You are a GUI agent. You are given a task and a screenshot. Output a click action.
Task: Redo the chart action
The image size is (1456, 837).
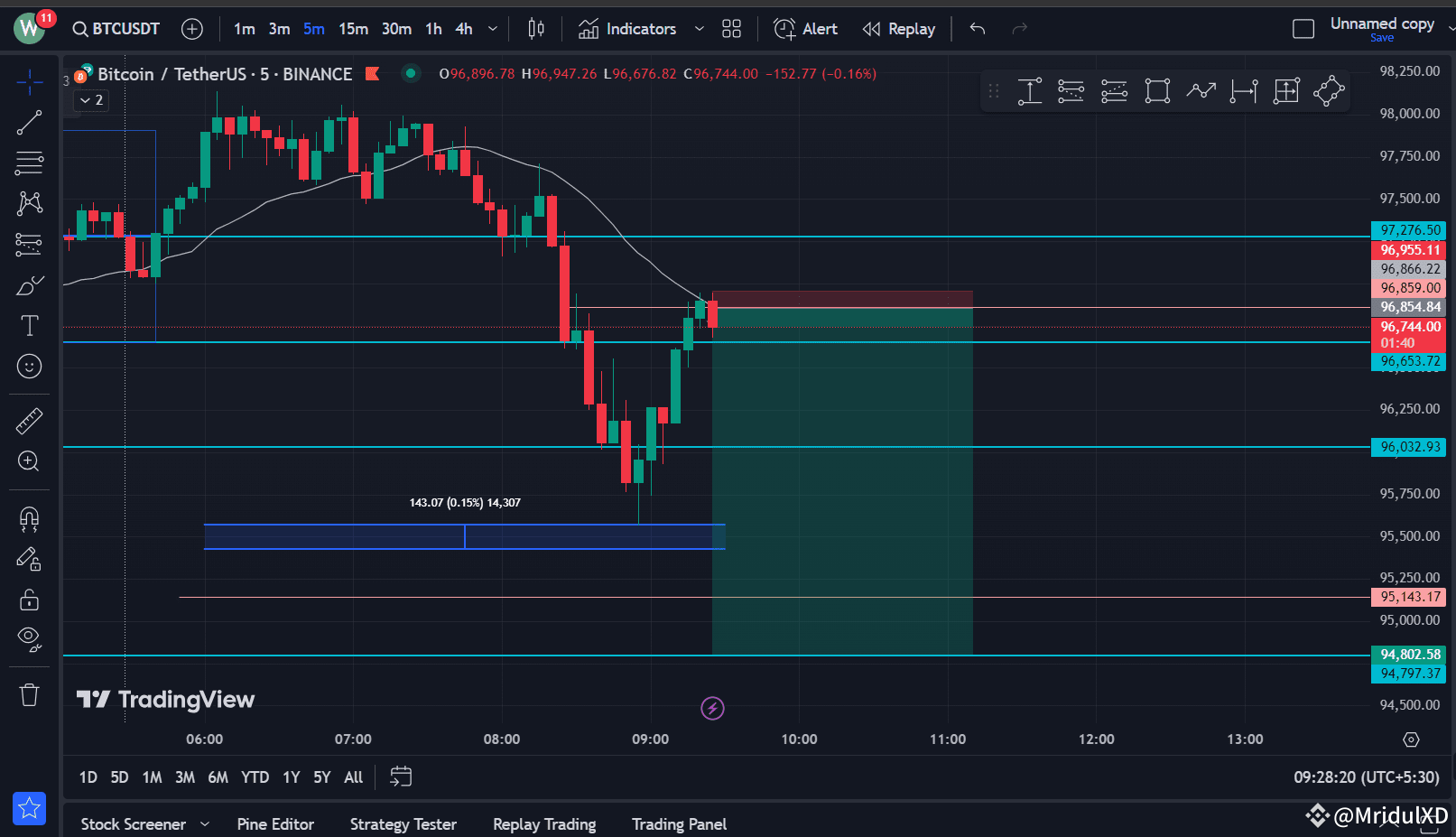pos(1020,29)
